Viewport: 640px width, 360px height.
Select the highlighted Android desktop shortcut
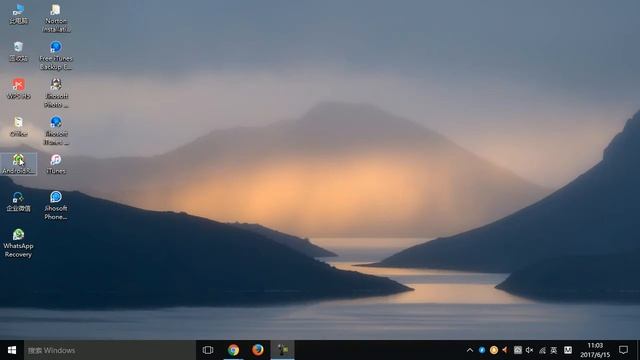point(18,164)
